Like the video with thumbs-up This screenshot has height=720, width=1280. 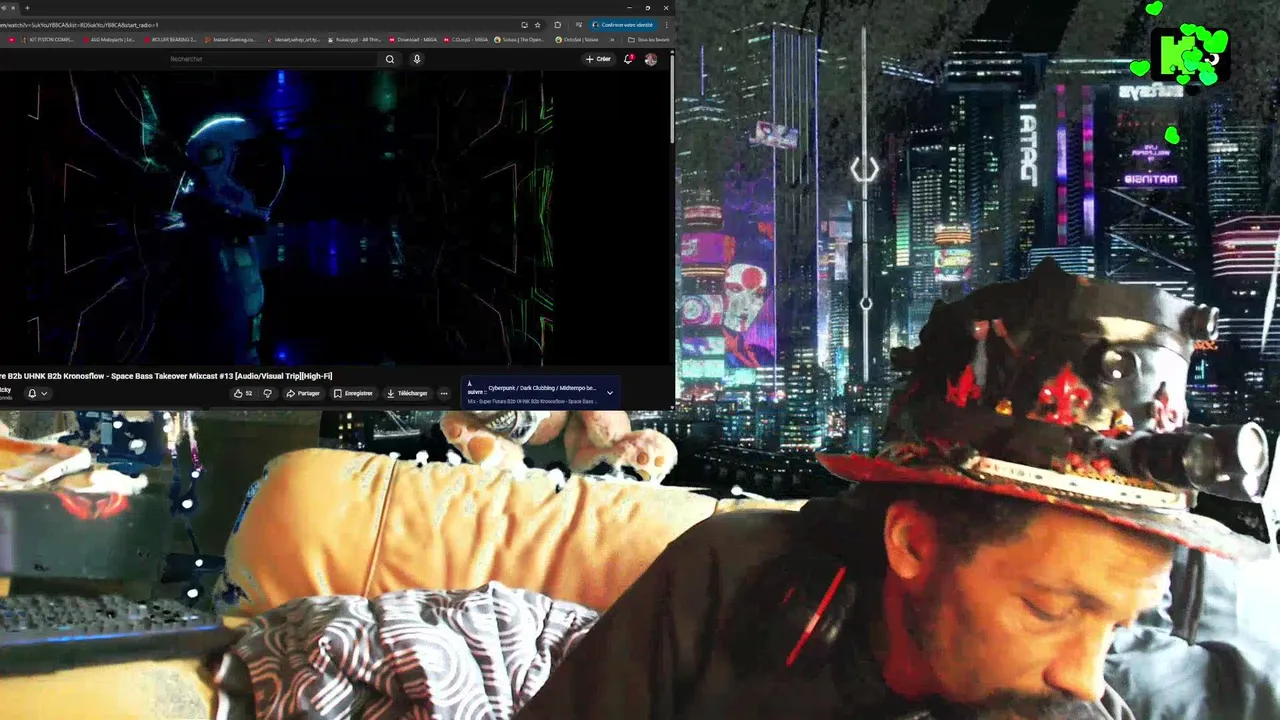(x=243, y=393)
